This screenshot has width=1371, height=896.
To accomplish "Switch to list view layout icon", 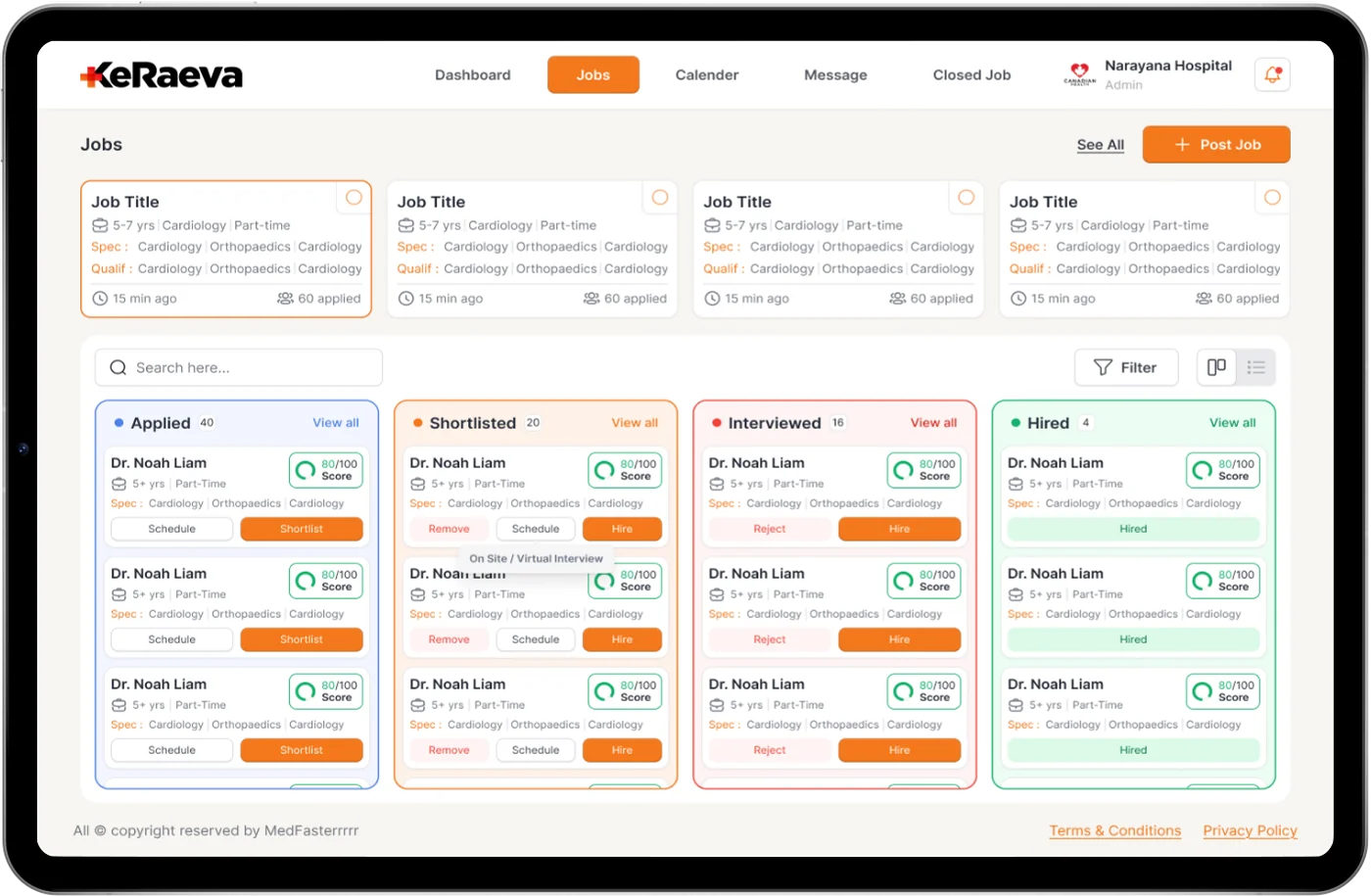I will pos(1255,367).
